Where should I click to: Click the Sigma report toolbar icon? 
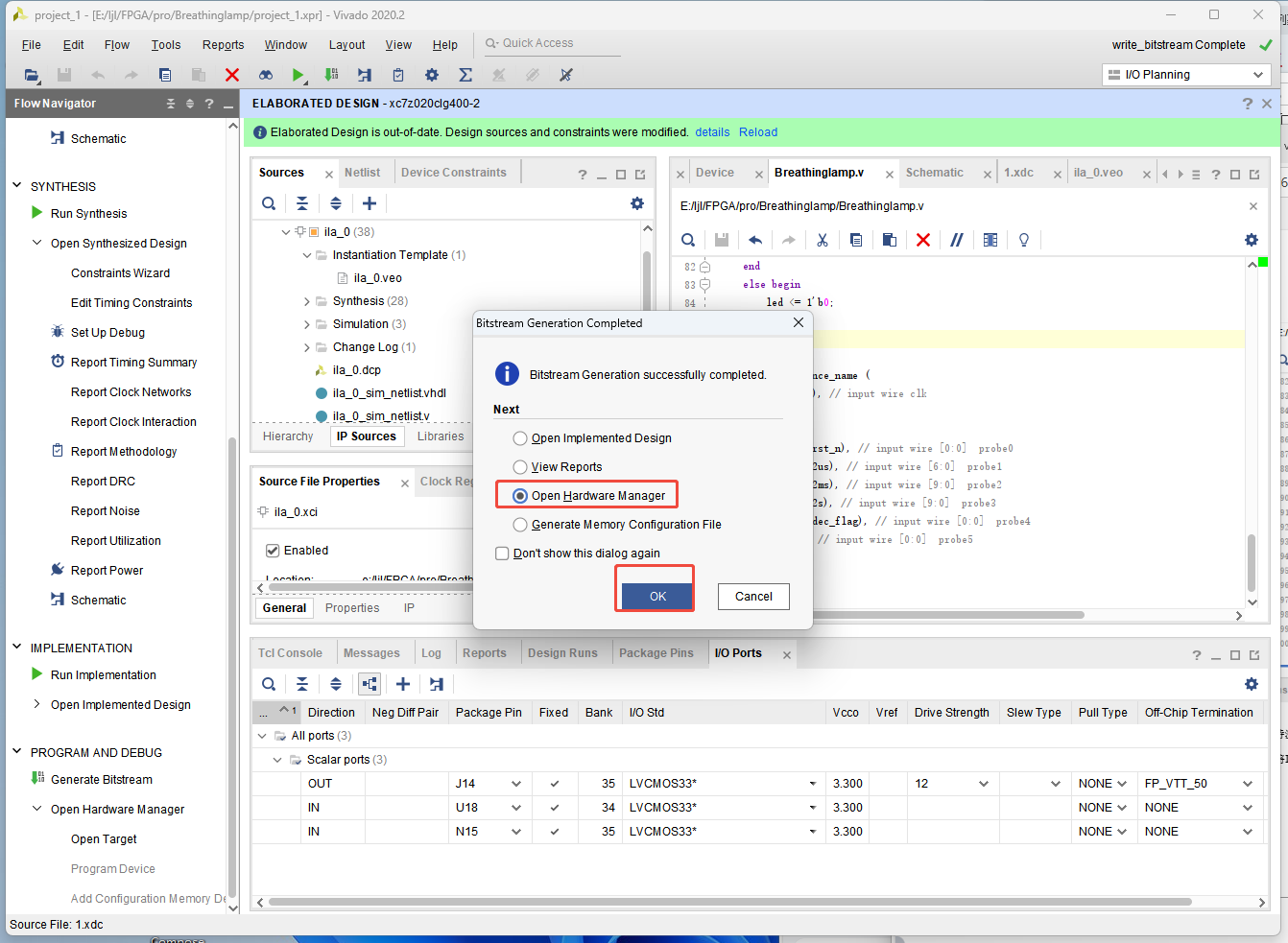click(465, 75)
